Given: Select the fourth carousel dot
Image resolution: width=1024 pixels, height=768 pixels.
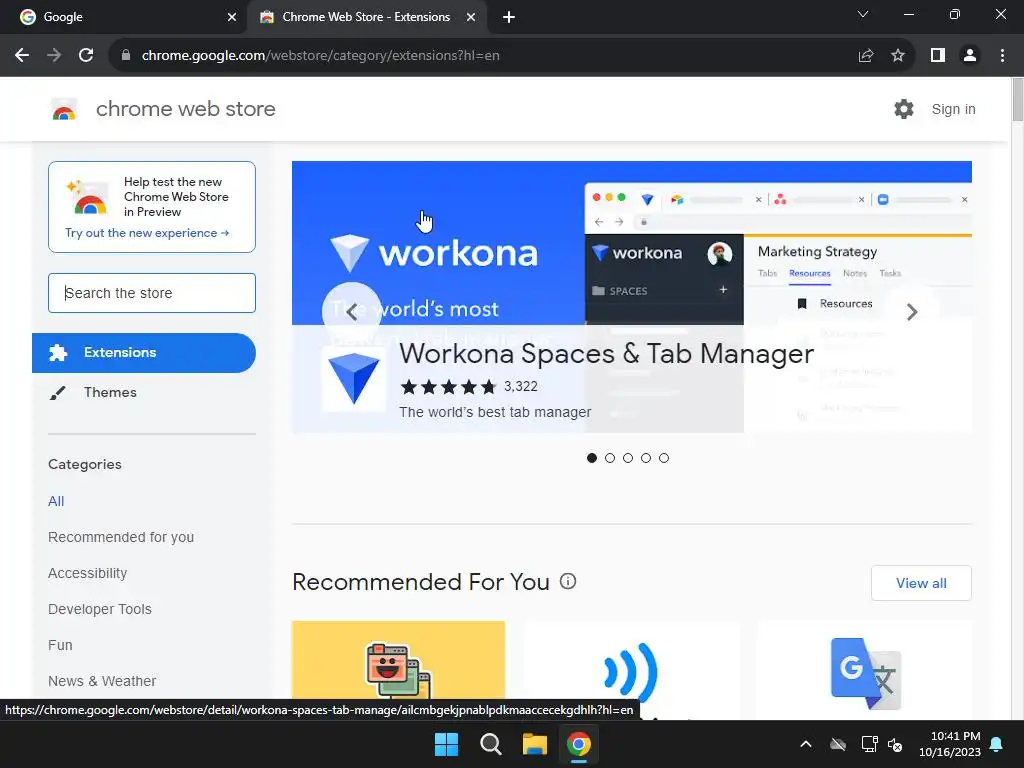Looking at the screenshot, I should click(646, 458).
